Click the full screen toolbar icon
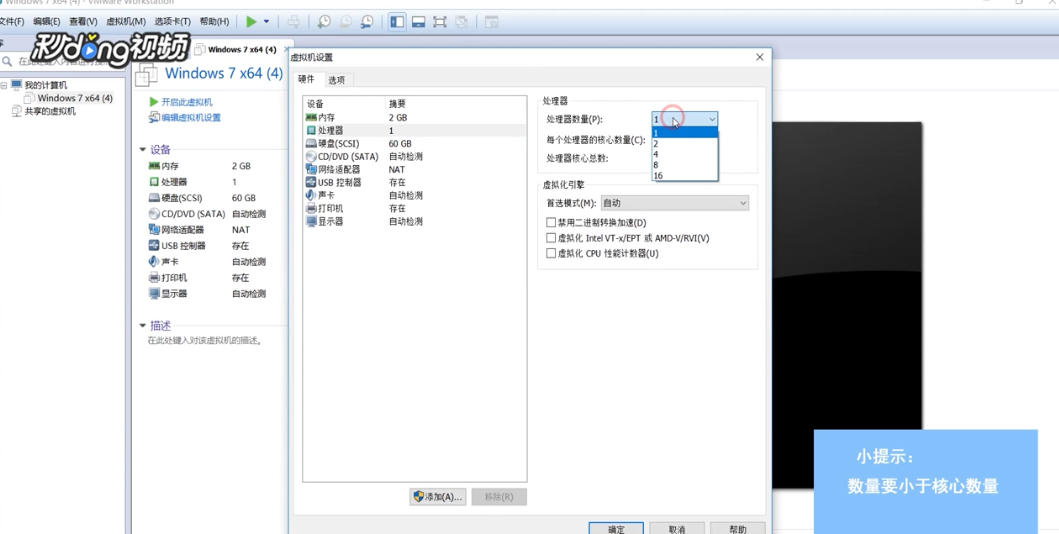 [440, 22]
